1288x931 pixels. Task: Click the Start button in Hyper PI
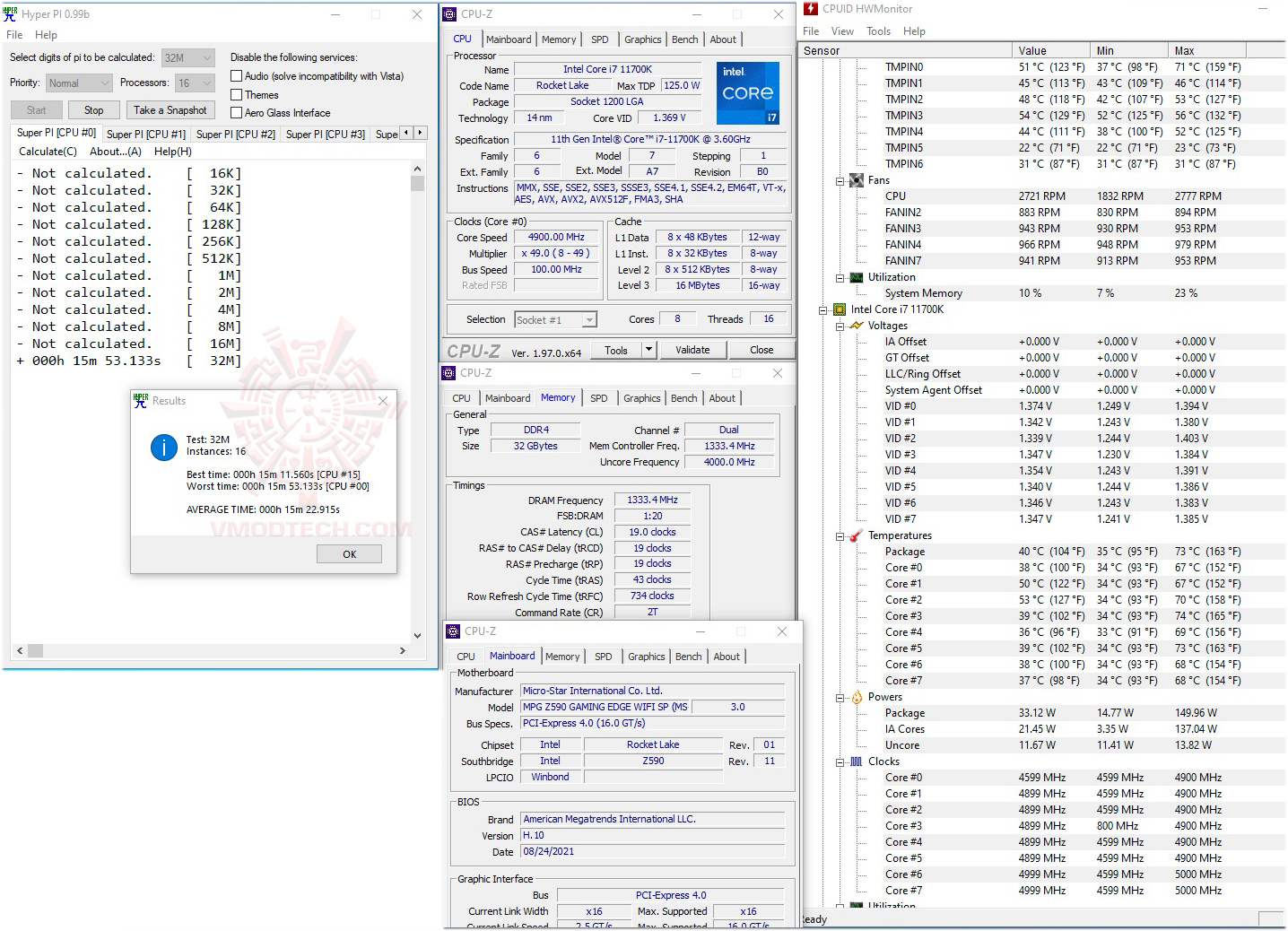click(x=37, y=110)
